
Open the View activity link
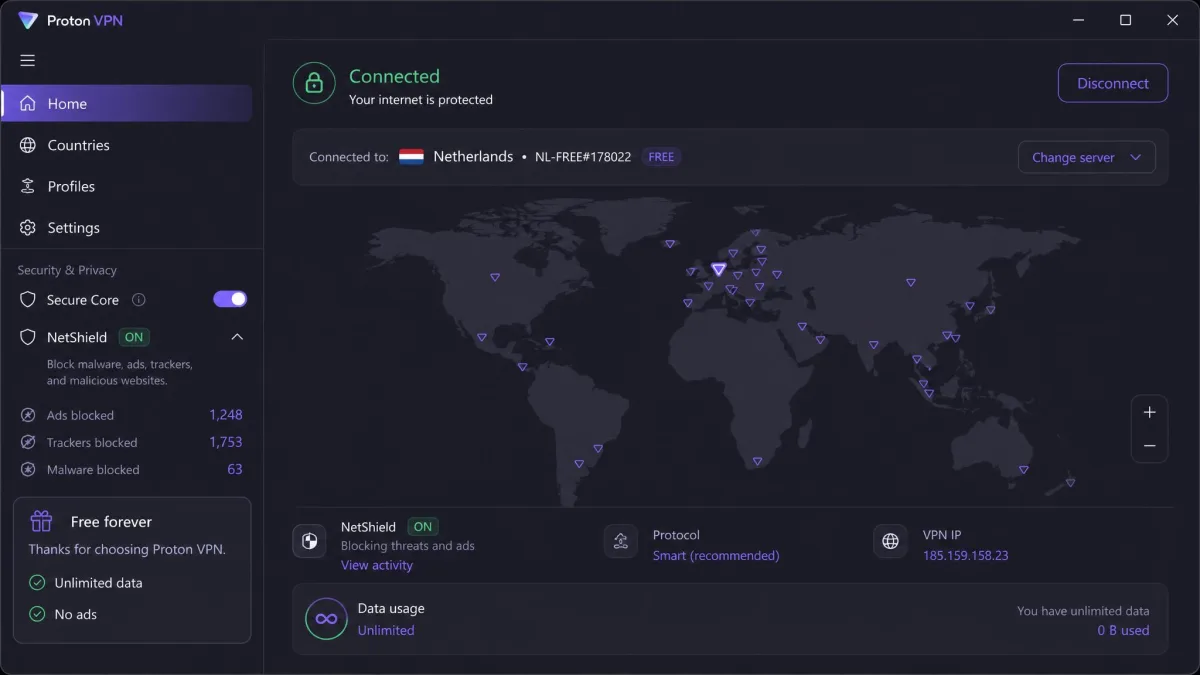coord(376,565)
